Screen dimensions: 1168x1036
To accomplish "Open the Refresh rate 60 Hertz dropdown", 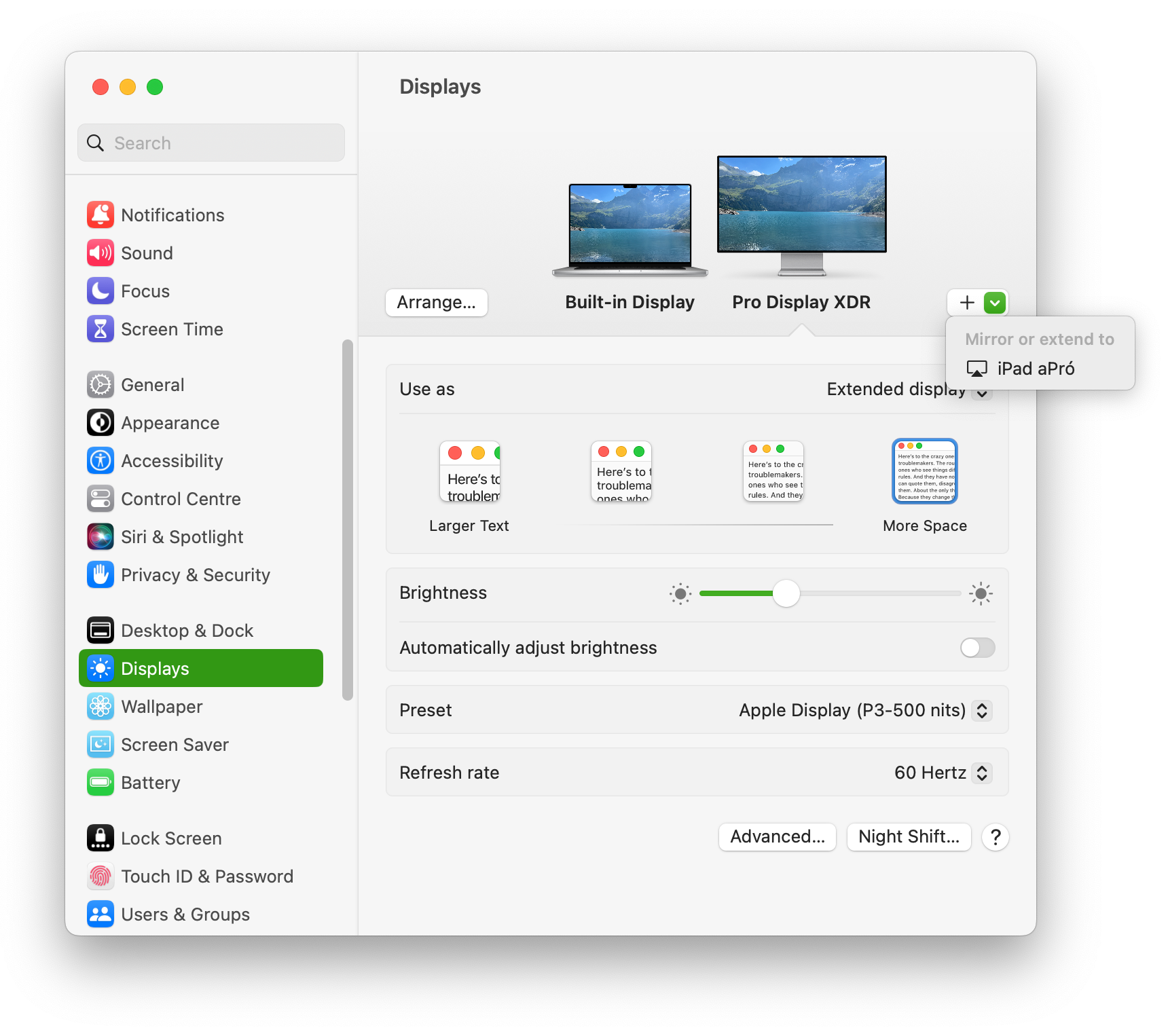I will [x=943, y=773].
